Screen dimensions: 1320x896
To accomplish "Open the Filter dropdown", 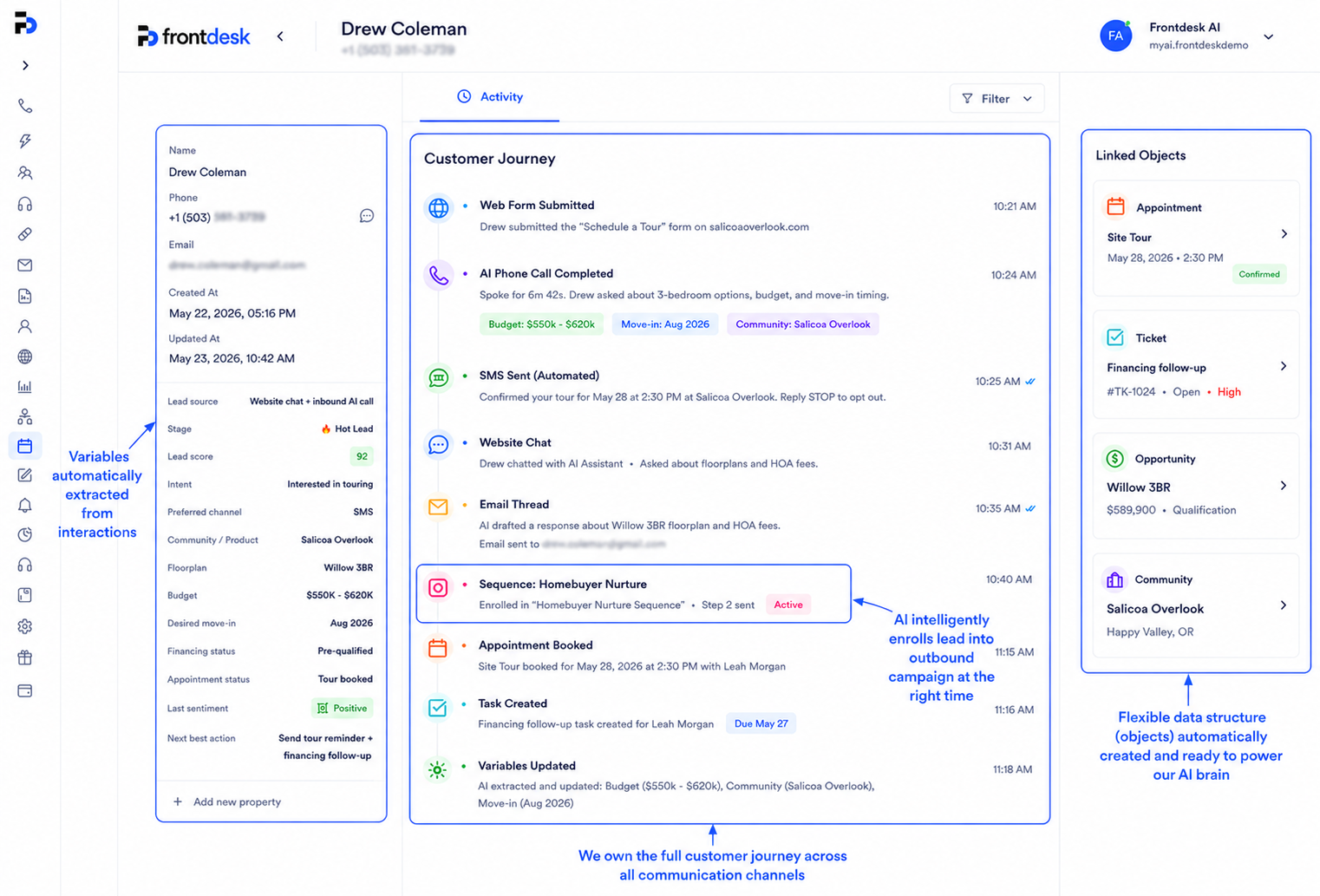I will (997, 99).
